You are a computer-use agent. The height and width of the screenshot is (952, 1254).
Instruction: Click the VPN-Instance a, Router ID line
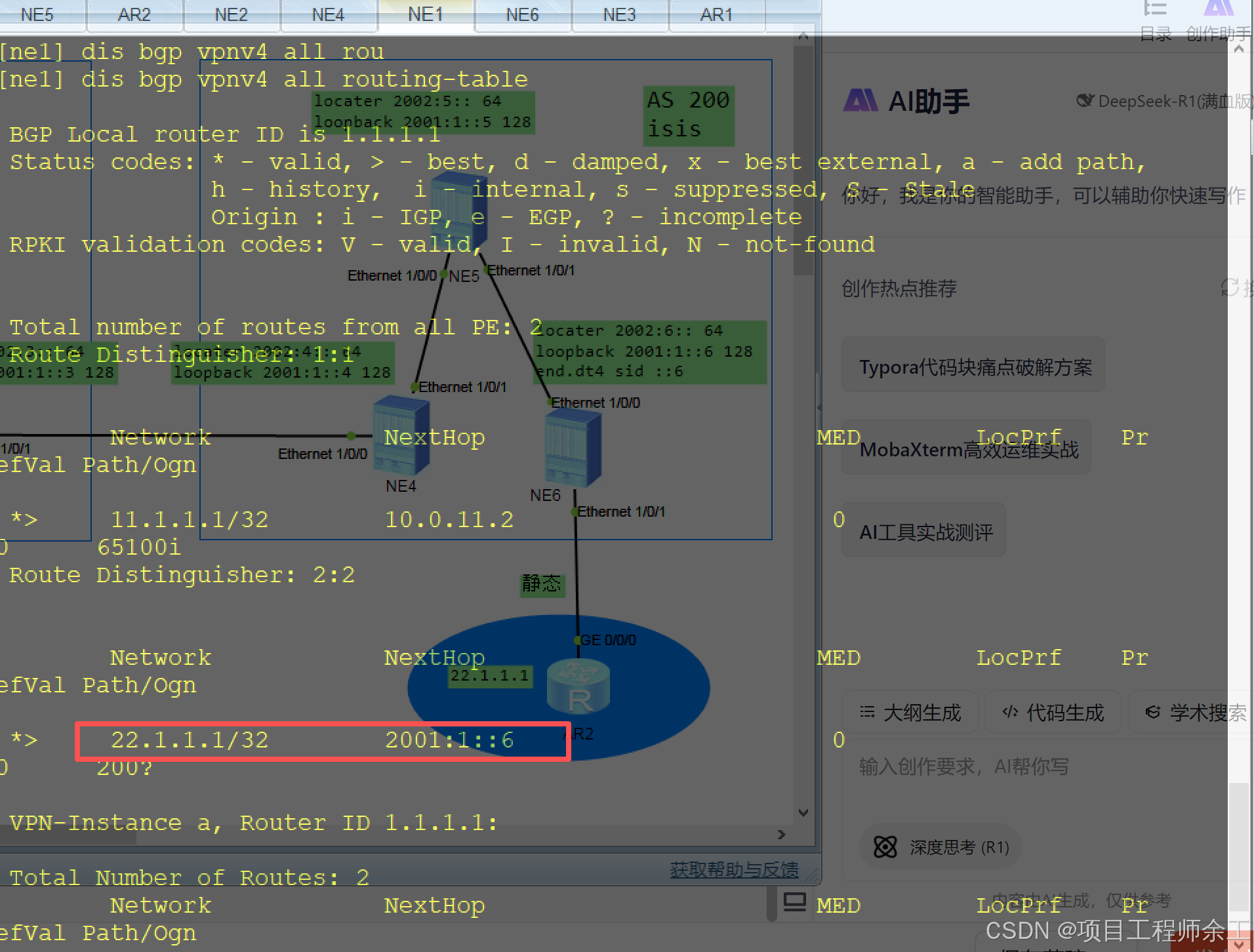coord(253,822)
